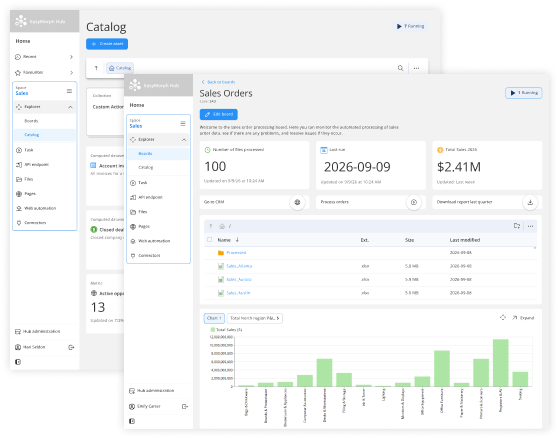Image resolution: width=559 pixels, height=439 pixels.
Task: Click Create asset button in Catalog window
Action: 107,44
